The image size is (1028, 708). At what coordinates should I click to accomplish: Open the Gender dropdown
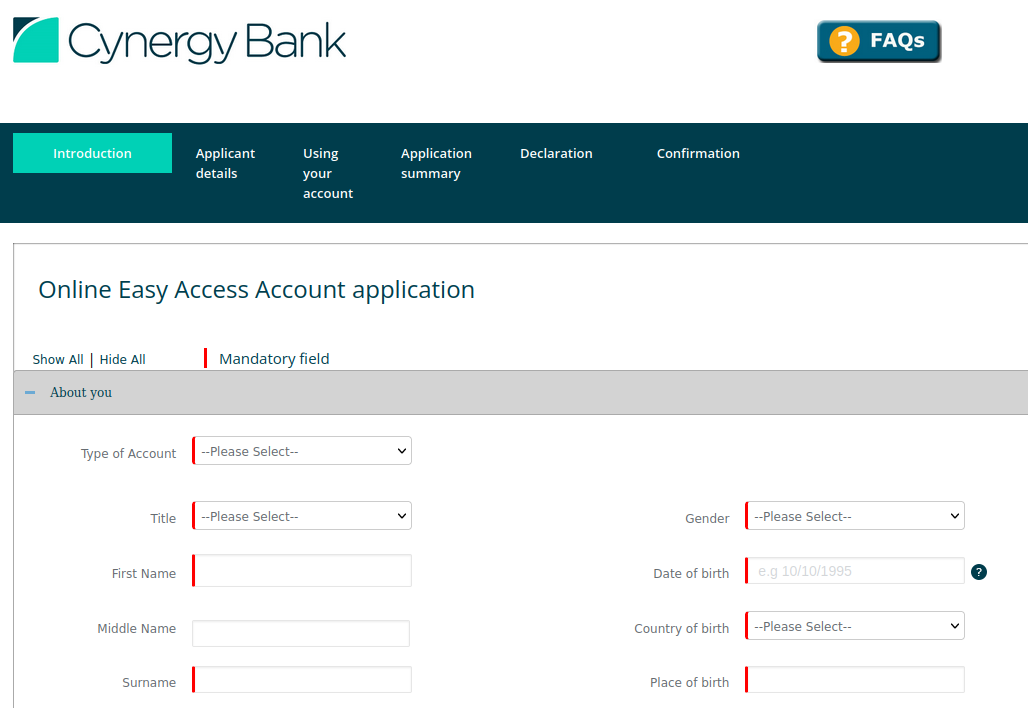[x=855, y=516]
